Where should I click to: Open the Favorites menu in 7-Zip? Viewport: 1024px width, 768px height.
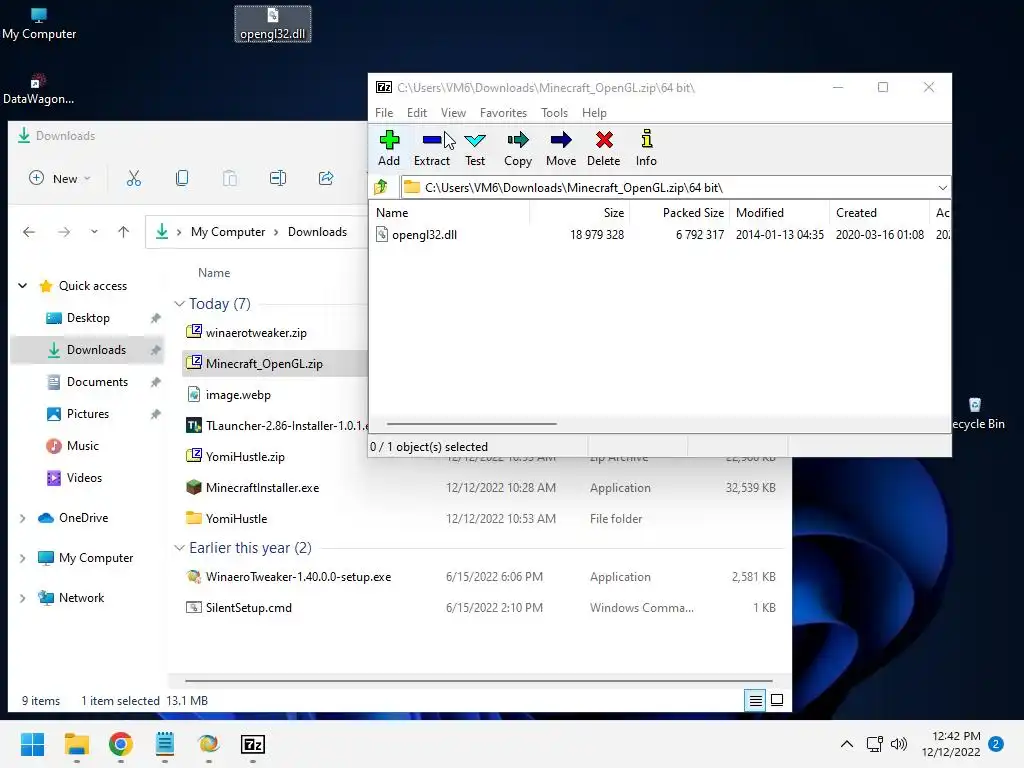coord(503,113)
